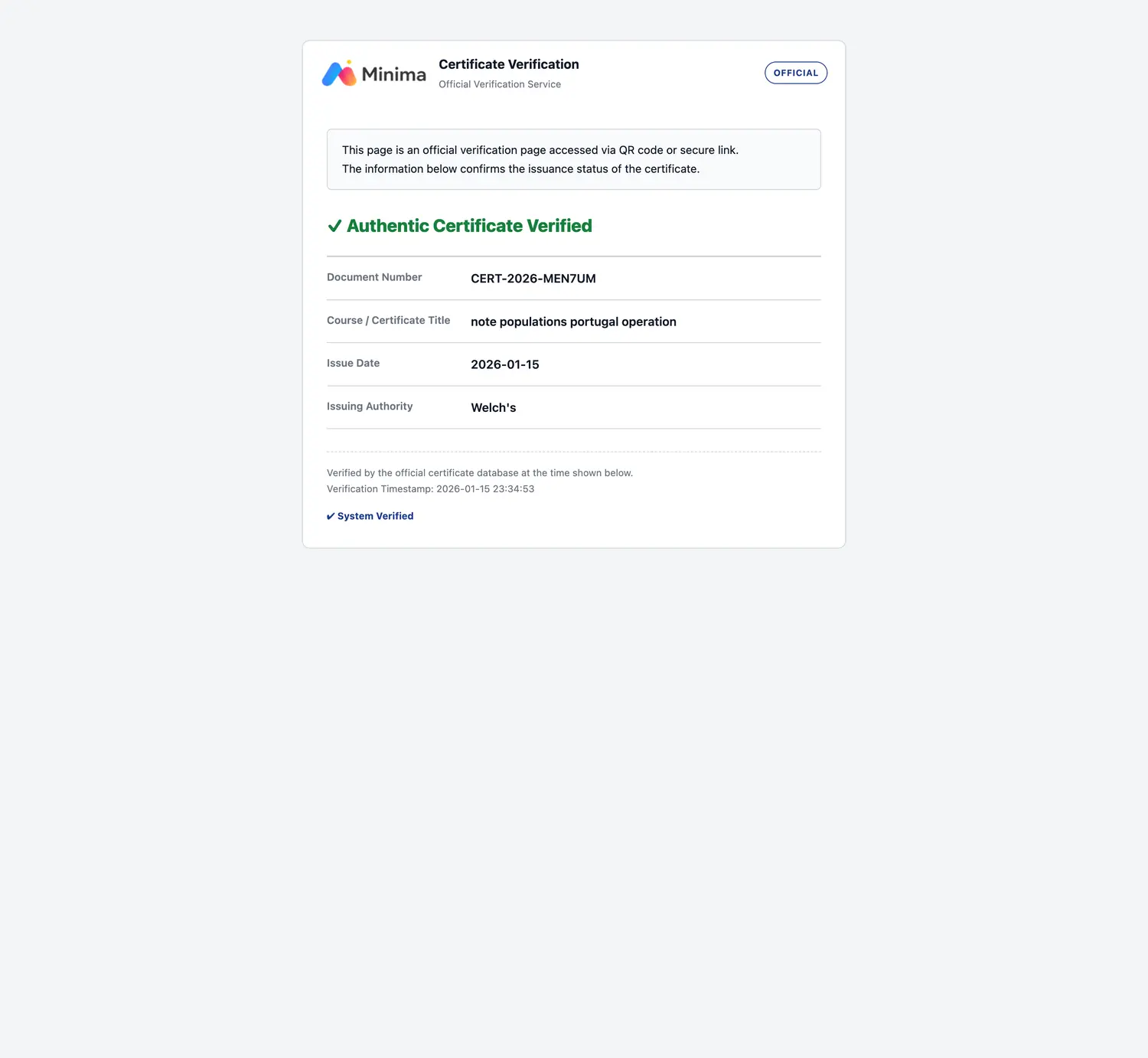This screenshot has width=1148, height=1058.
Task: Click the Verified by official database sentence
Action: (x=479, y=473)
